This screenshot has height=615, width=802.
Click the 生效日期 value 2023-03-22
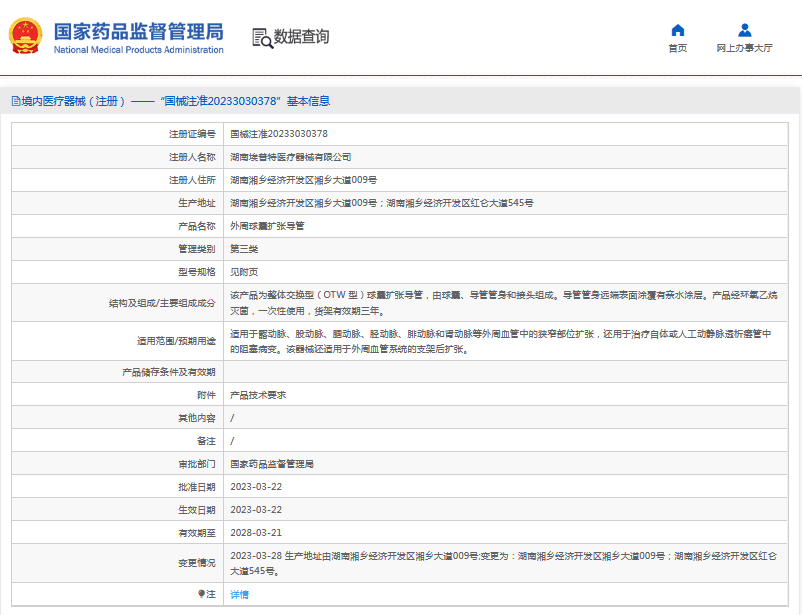(256, 510)
